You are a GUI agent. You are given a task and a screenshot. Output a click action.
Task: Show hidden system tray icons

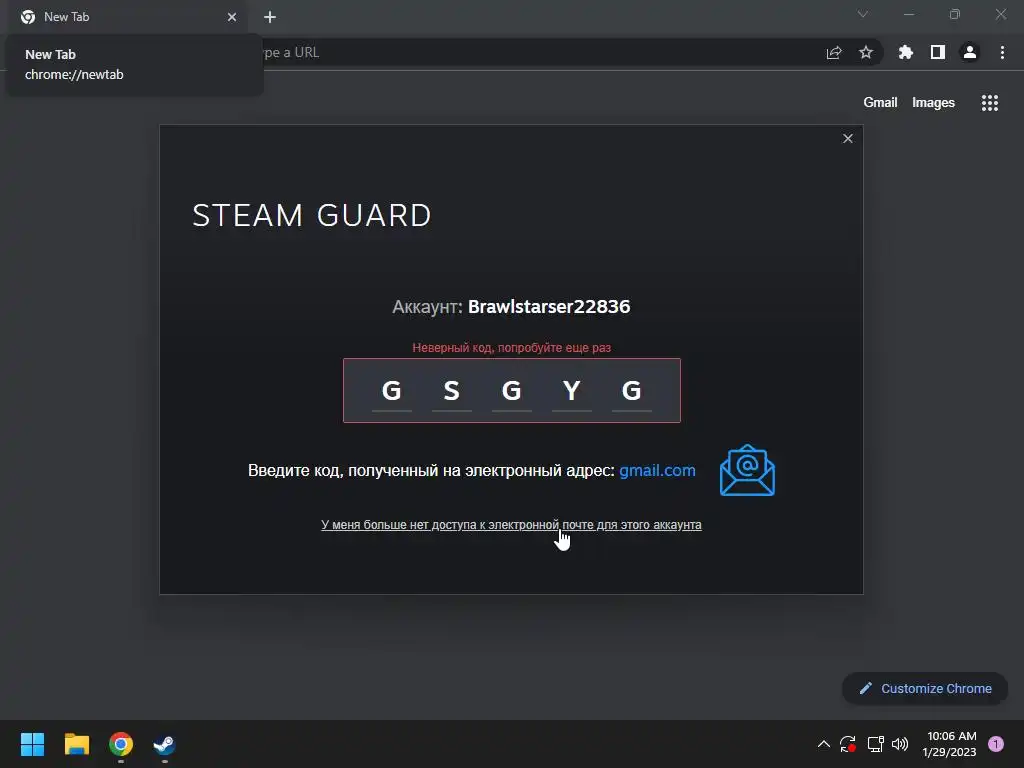coord(824,744)
